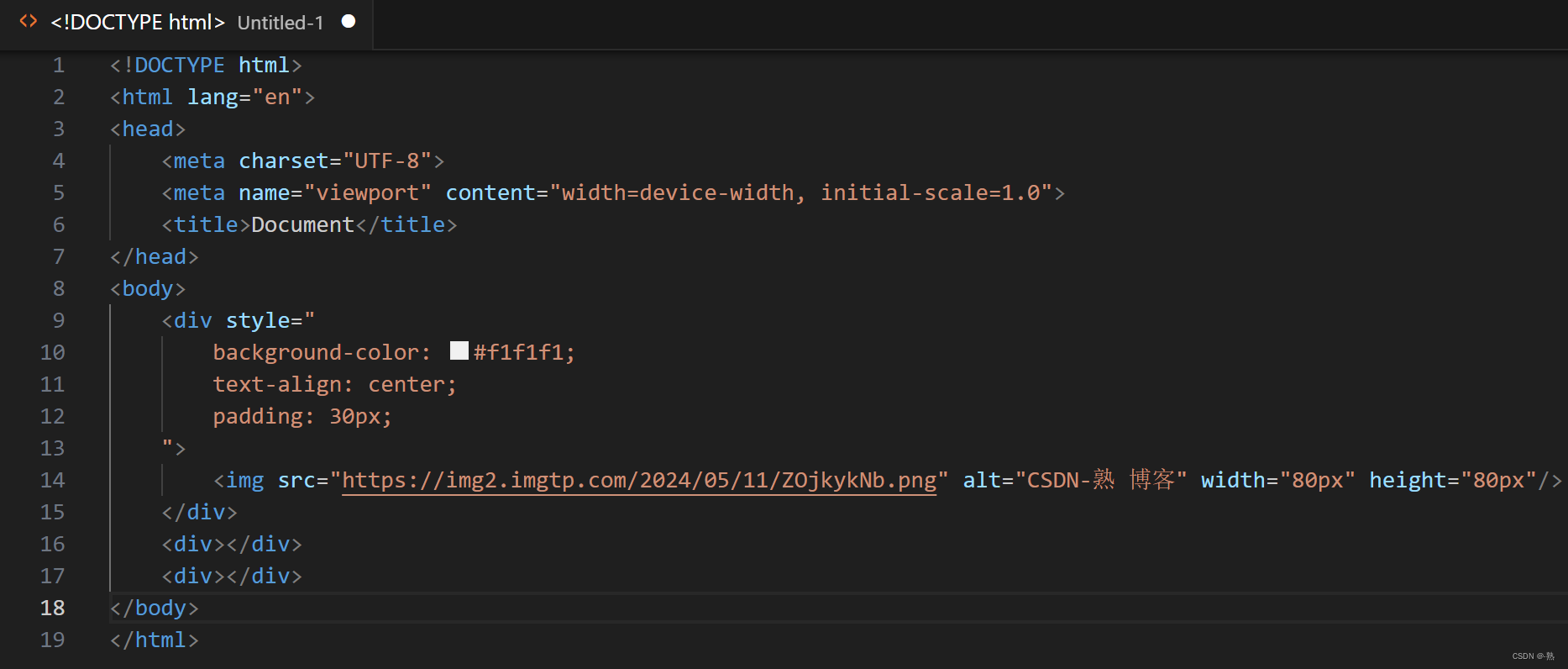Screen dimensions: 1568x669
Task: Click line number 18 in the gutter
Action: (x=52, y=608)
